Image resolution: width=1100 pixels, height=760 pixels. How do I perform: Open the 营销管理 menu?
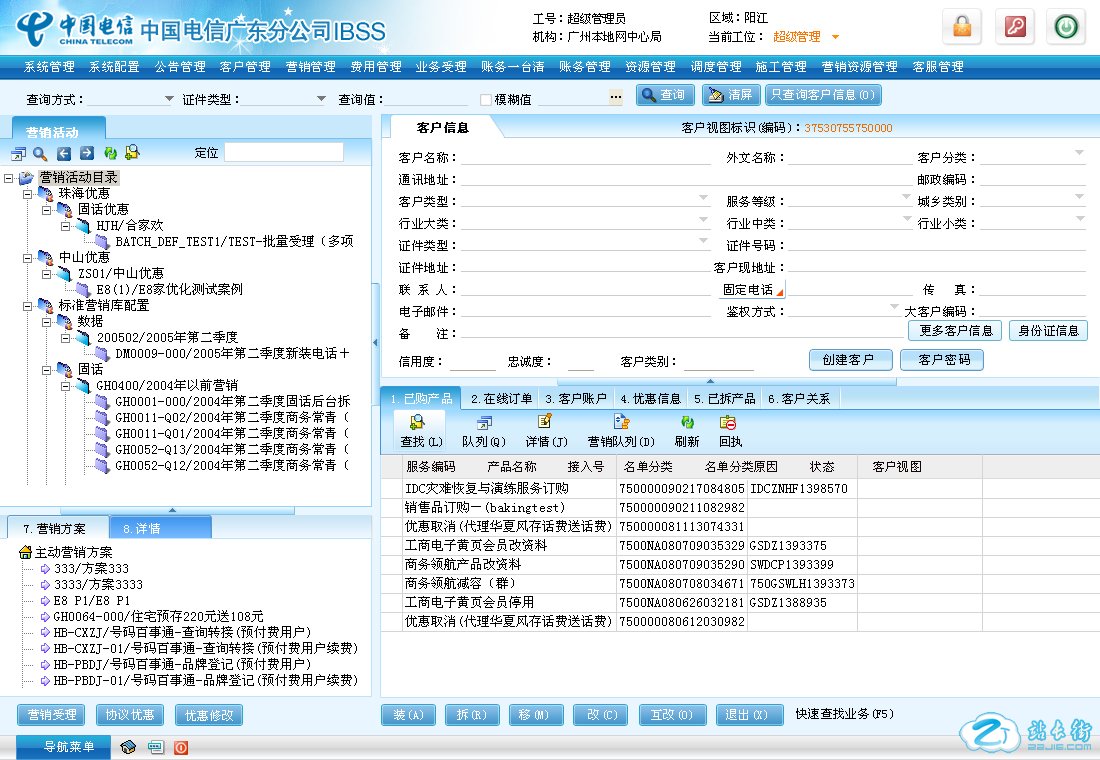pyautogui.click(x=310, y=67)
